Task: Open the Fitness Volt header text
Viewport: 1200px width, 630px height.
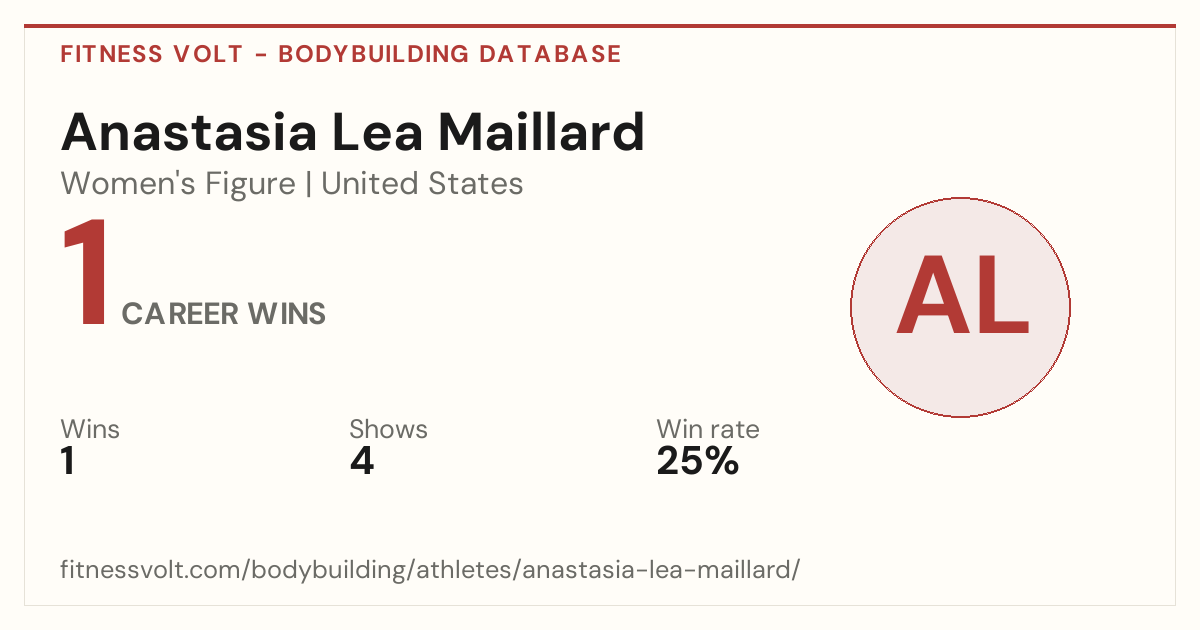Action: tap(151, 54)
